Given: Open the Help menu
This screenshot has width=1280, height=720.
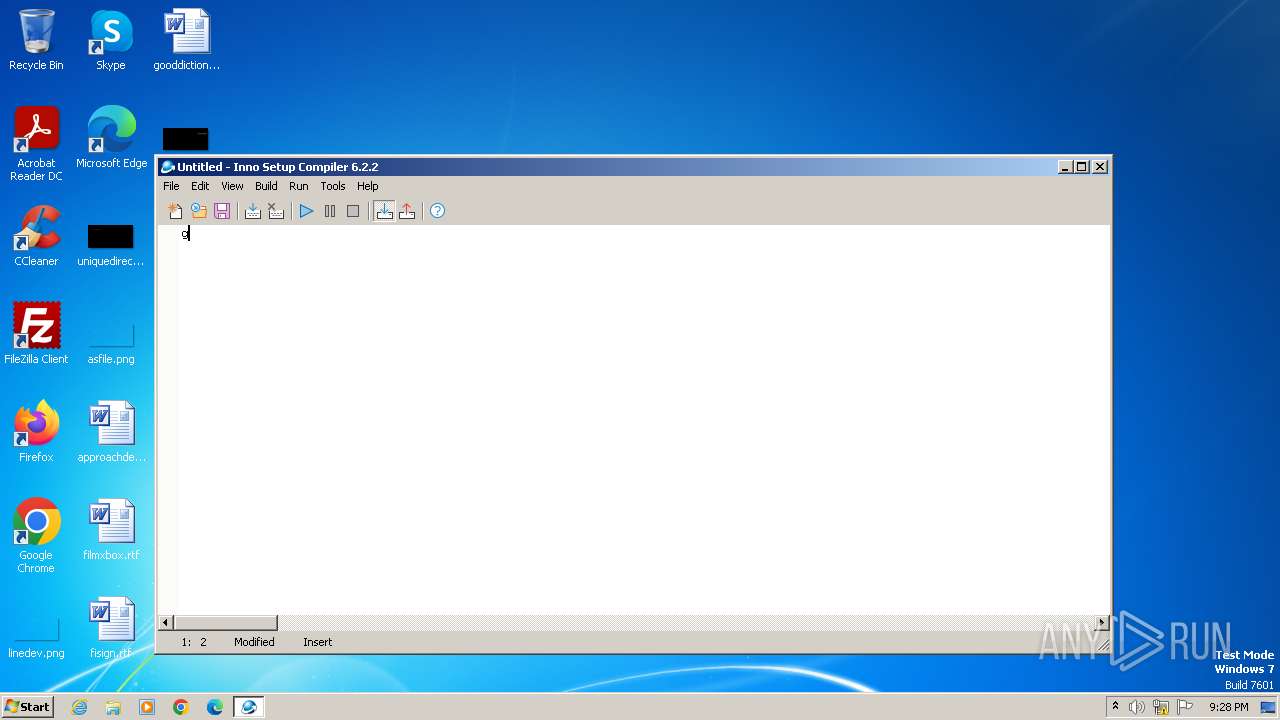Looking at the screenshot, I should (x=368, y=186).
